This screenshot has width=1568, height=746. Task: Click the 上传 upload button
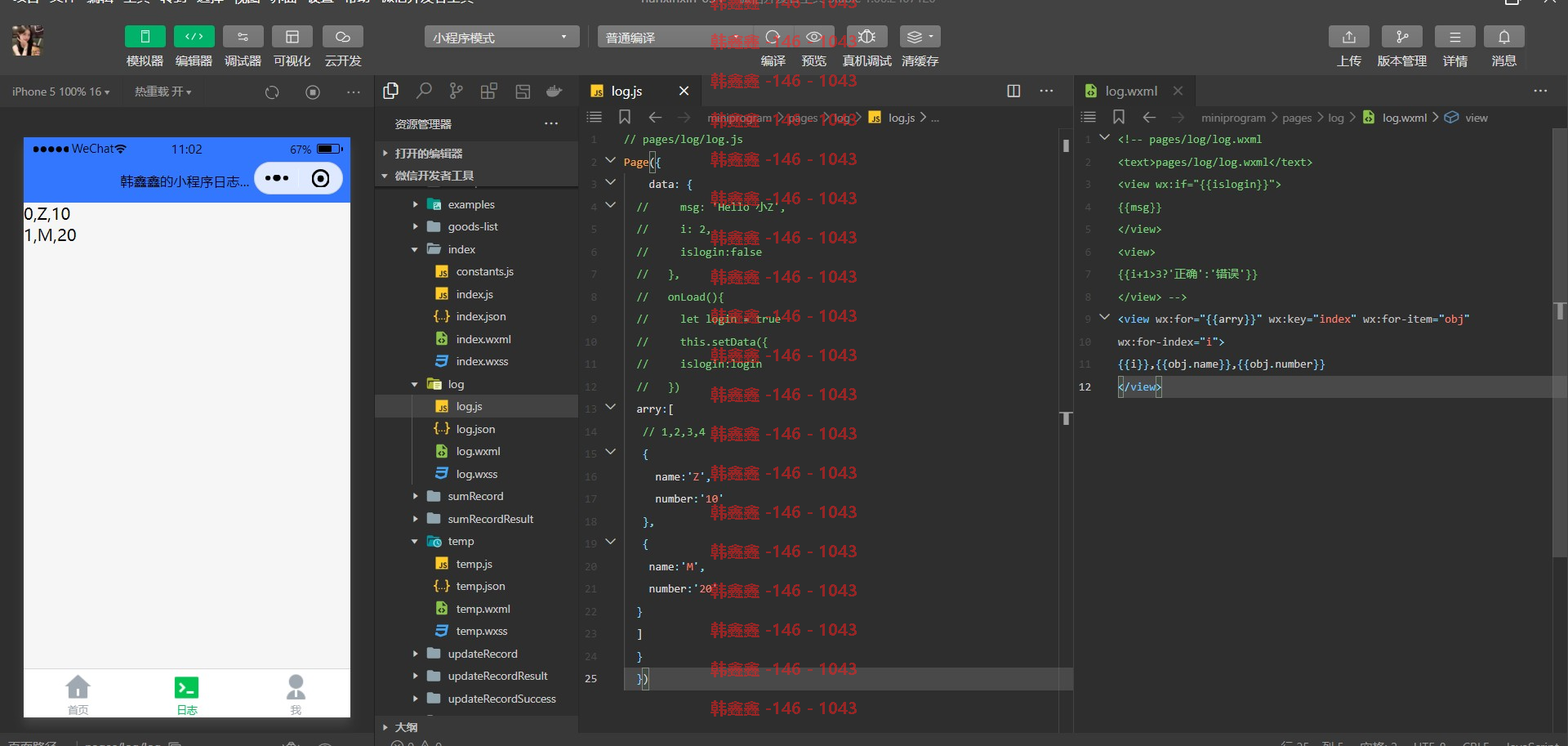coord(1348,37)
